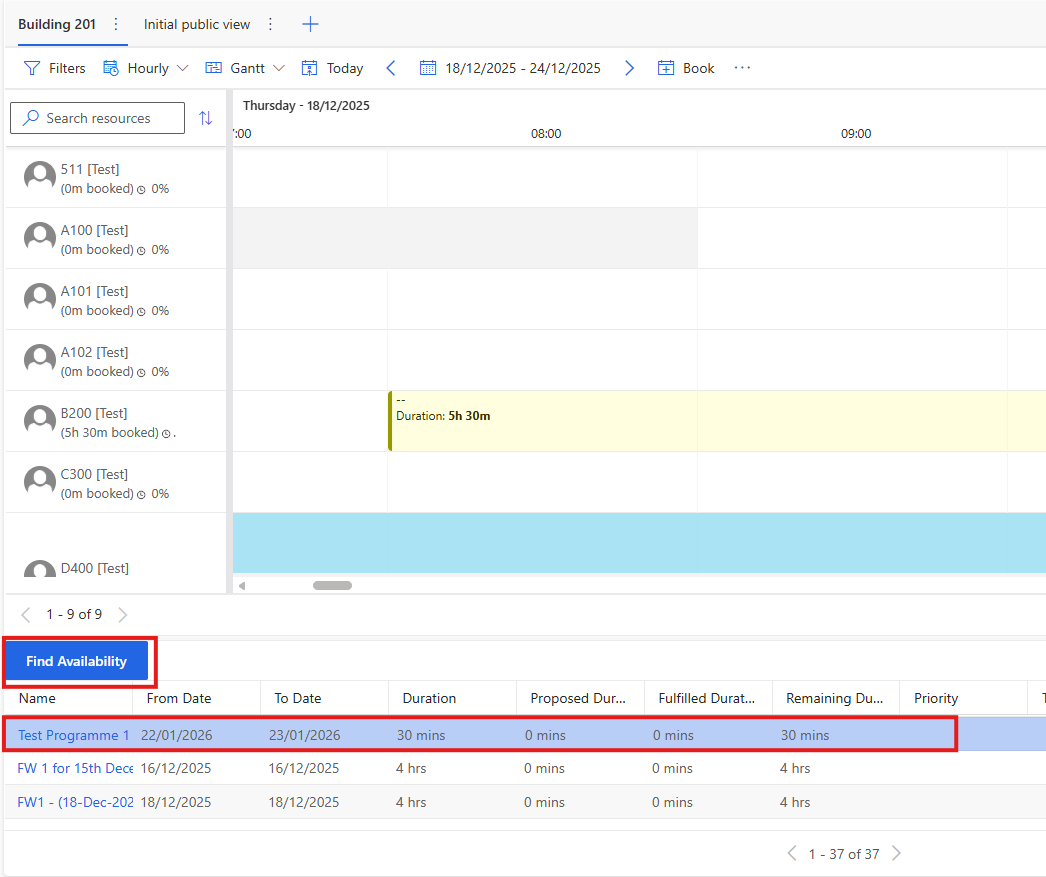
Task: Expand the Gantt view type dropdown
Action: point(245,68)
